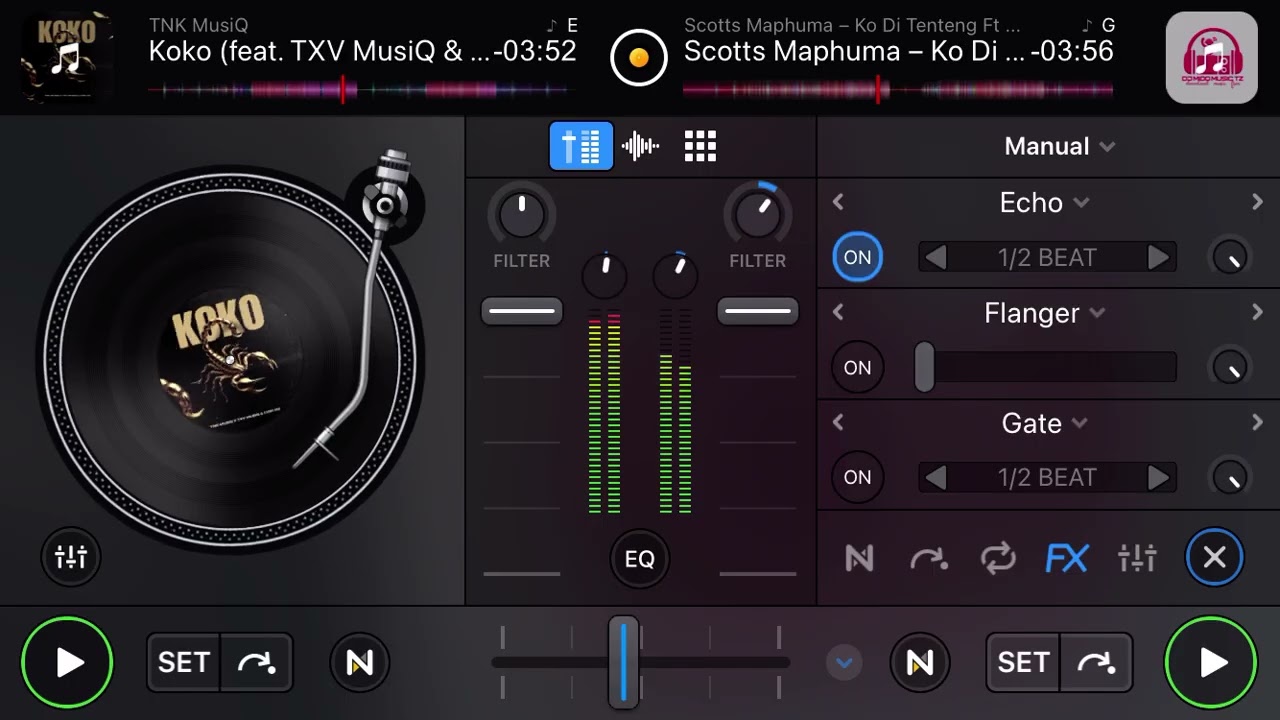Open the Manual mode dropdown
This screenshot has width=1280, height=720.
click(1059, 146)
